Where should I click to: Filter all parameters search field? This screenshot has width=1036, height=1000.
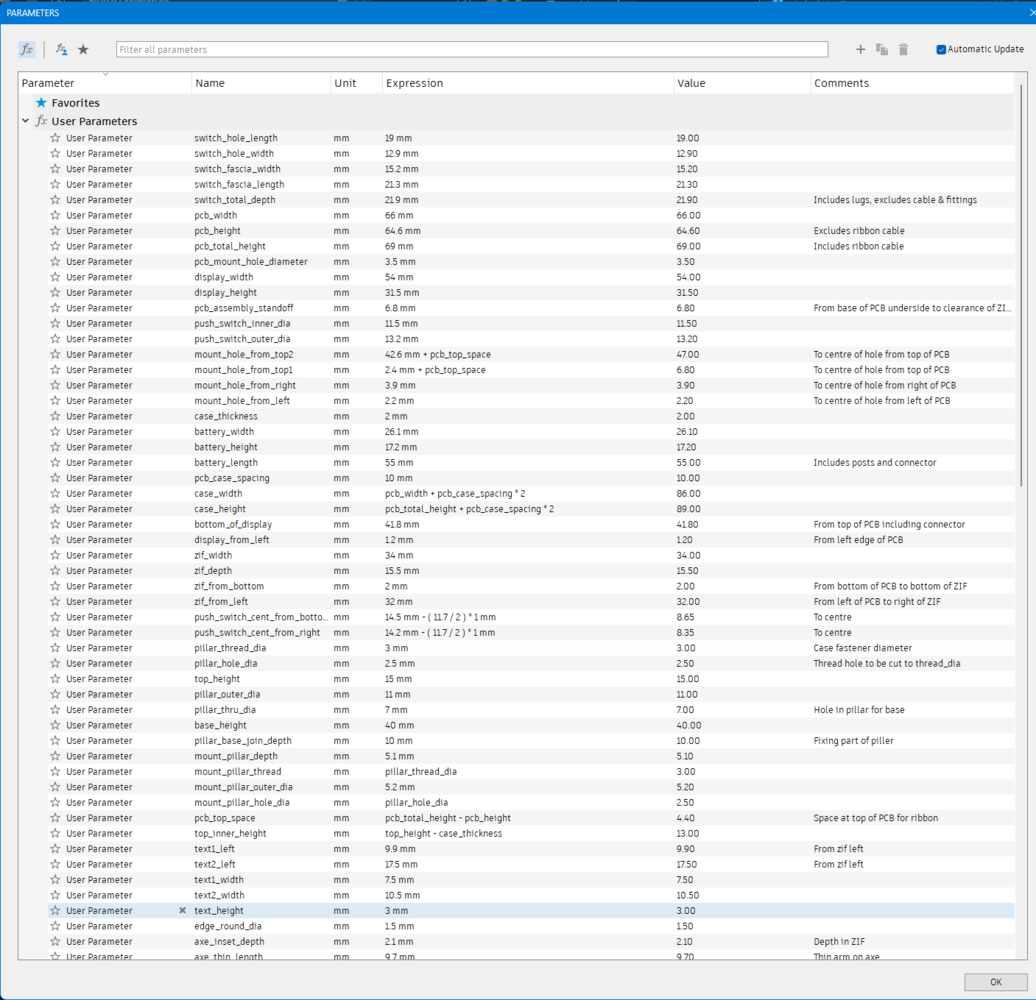click(472, 50)
